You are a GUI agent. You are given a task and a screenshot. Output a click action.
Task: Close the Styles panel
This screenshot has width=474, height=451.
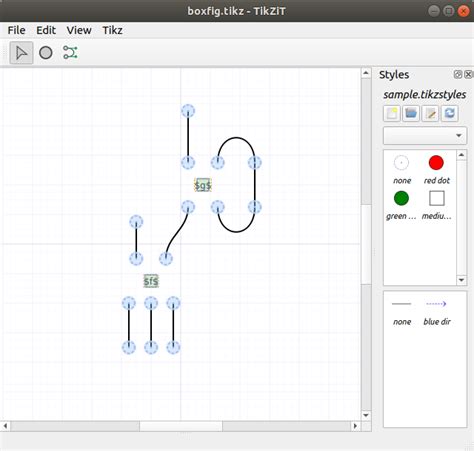pos(468,74)
